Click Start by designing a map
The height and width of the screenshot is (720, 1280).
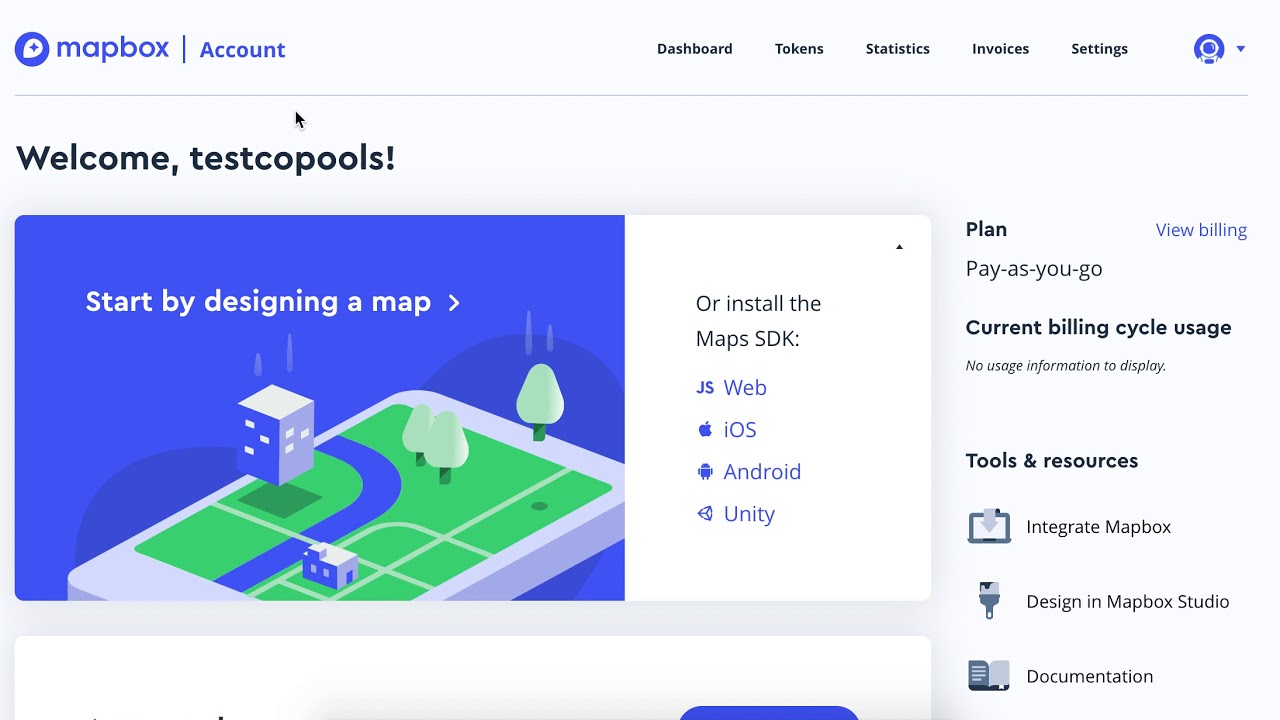click(x=258, y=302)
